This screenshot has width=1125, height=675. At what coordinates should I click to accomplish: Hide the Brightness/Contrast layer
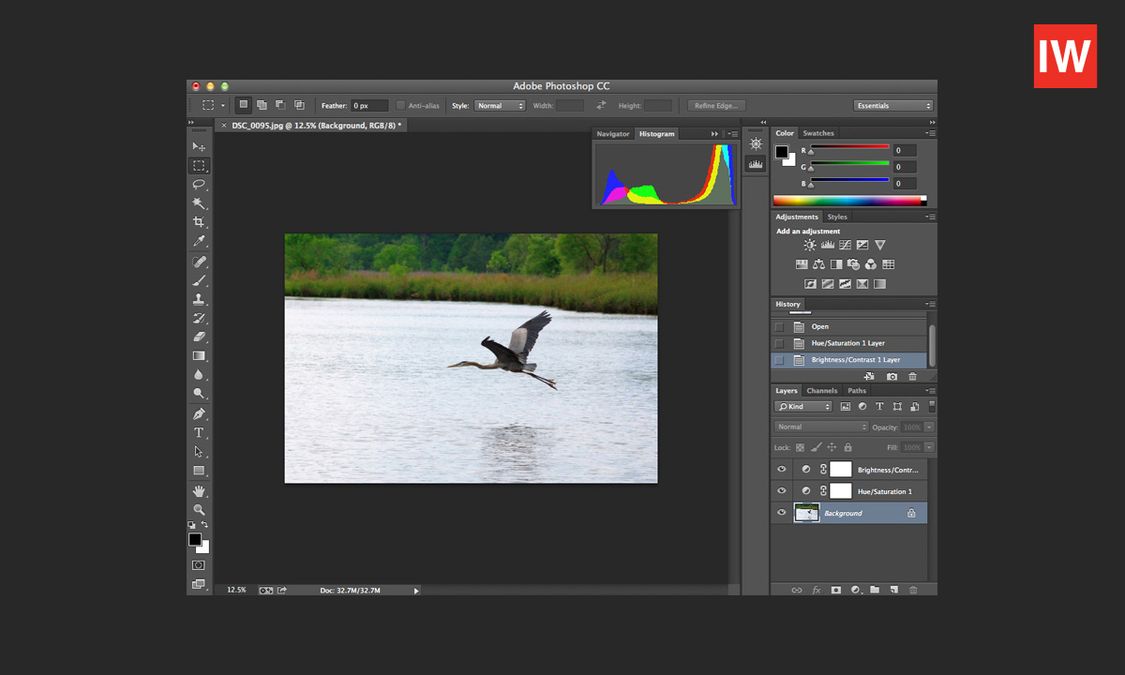coord(781,469)
